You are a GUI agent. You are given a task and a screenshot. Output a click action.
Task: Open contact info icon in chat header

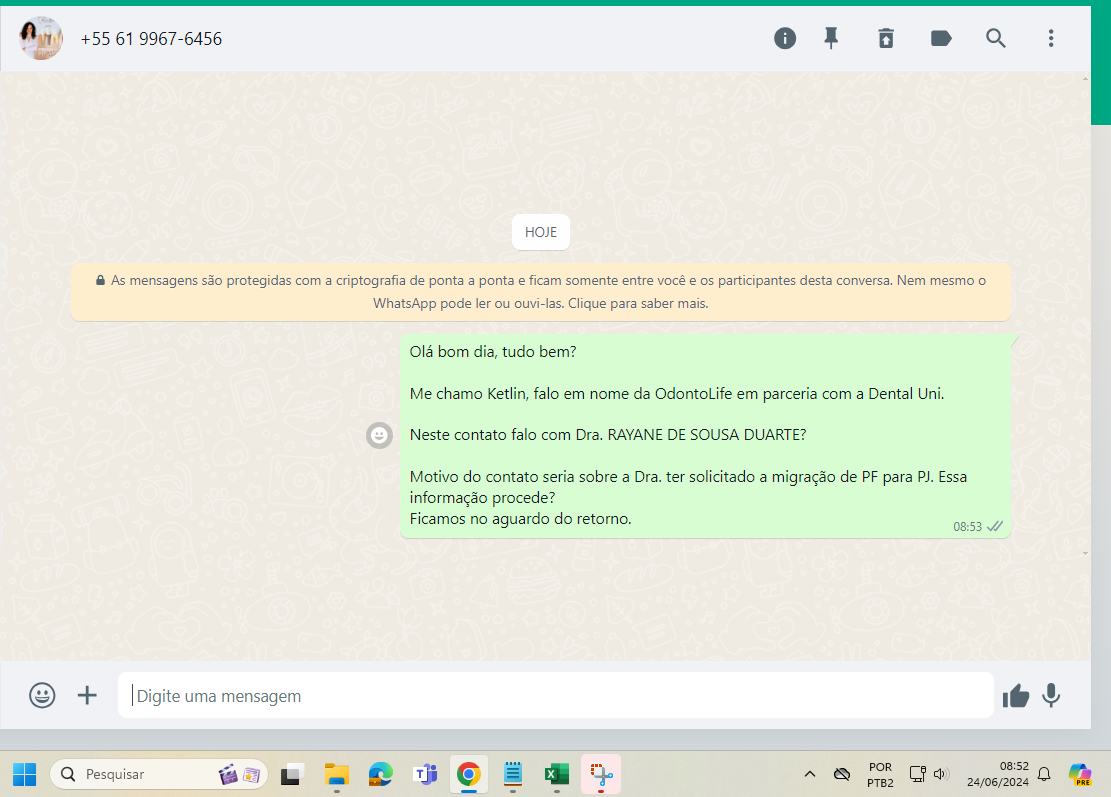[784, 38]
